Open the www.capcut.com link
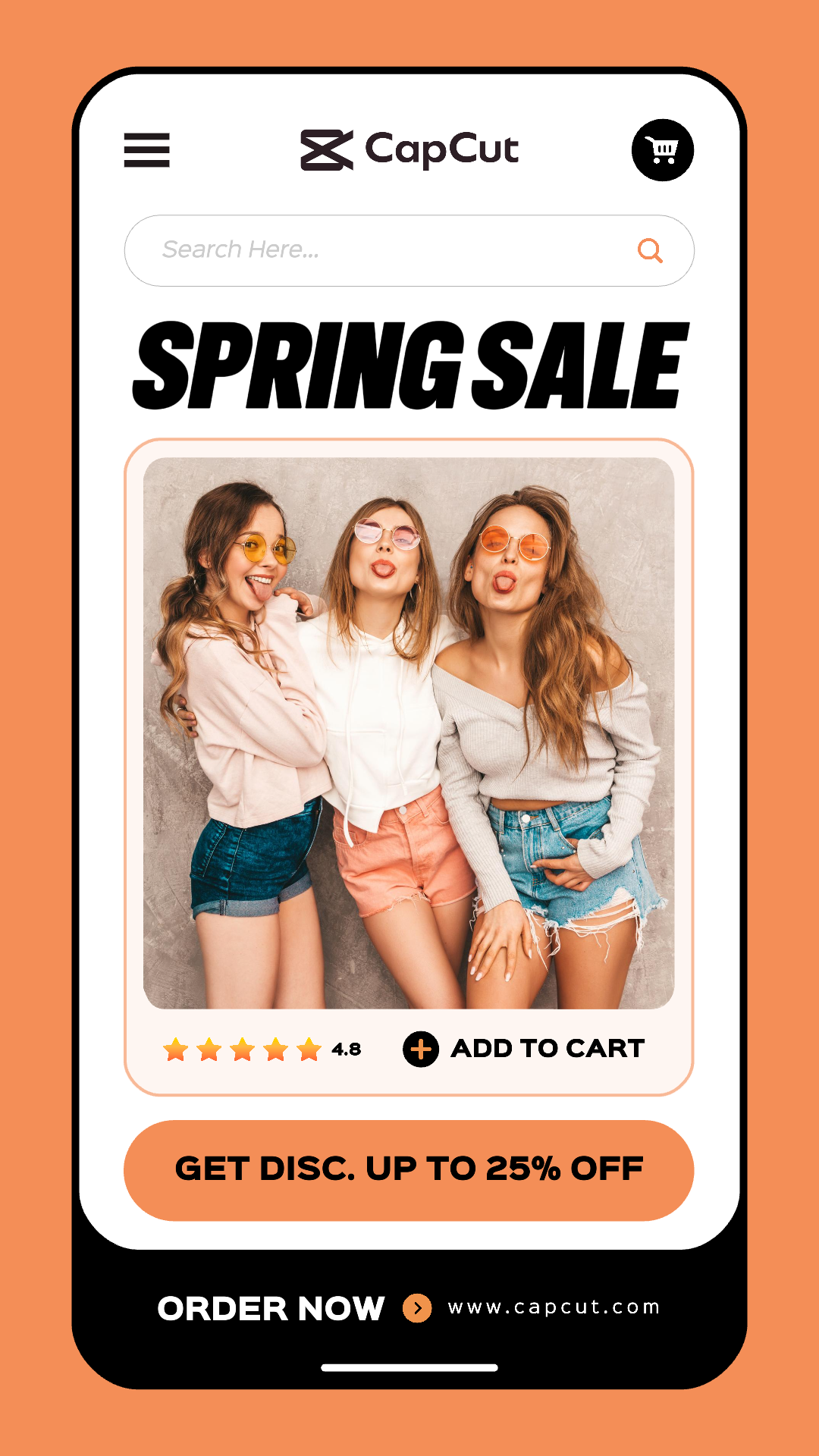 (x=554, y=1307)
